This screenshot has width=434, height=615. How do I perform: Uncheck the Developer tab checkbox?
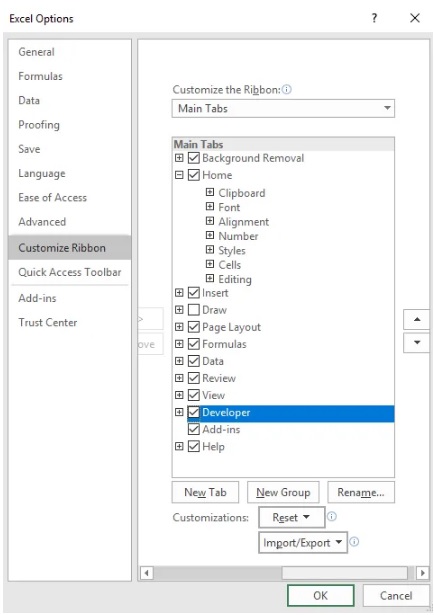tap(194, 412)
